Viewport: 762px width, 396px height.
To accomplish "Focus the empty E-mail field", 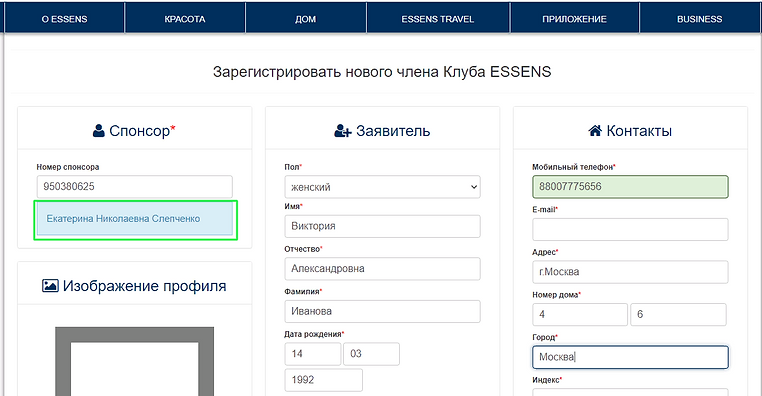I will tap(630, 229).
